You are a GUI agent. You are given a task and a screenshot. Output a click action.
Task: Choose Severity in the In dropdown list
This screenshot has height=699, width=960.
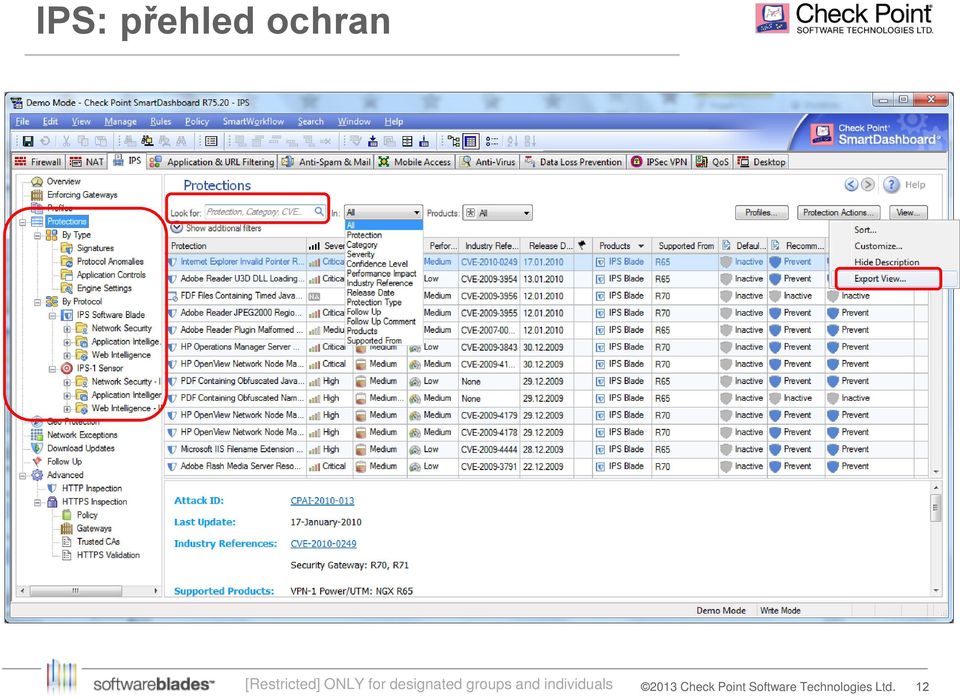(x=361, y=254)
